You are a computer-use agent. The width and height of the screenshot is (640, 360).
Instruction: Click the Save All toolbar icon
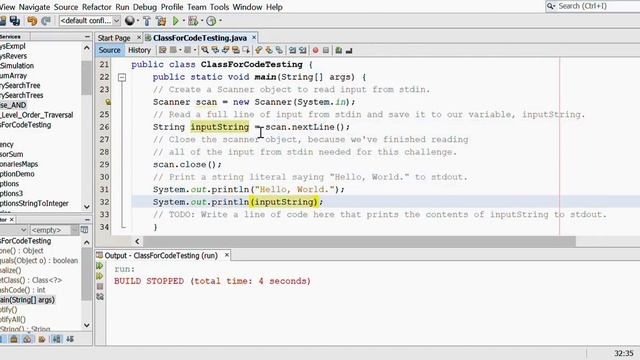coord(15,20)
